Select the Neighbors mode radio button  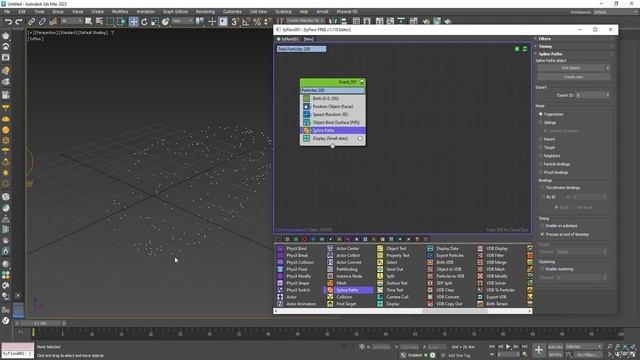(541, 156)
